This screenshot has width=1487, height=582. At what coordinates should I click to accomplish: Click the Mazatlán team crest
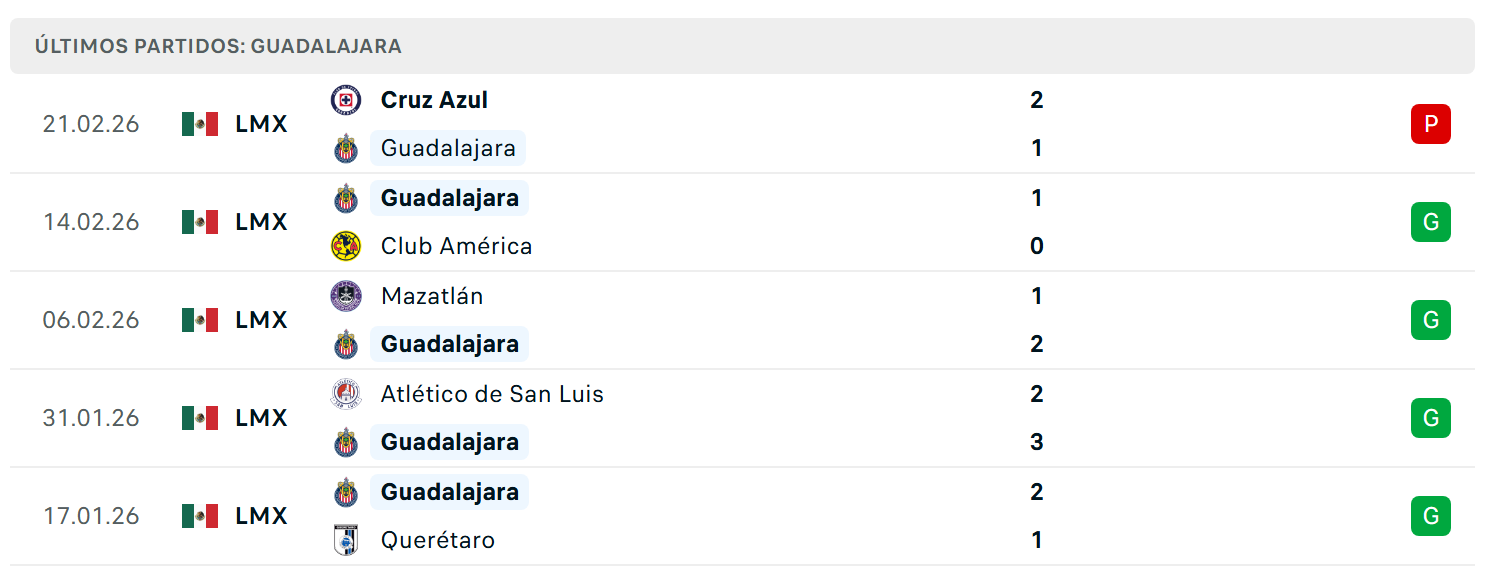tap(346, 296)
